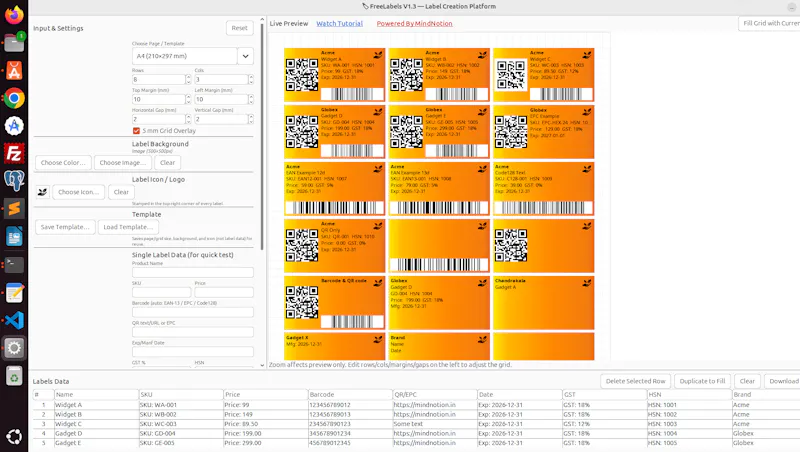Screen dimensions: 800x452
Task: Click Choose Color for label background
Action: [63, 163]
